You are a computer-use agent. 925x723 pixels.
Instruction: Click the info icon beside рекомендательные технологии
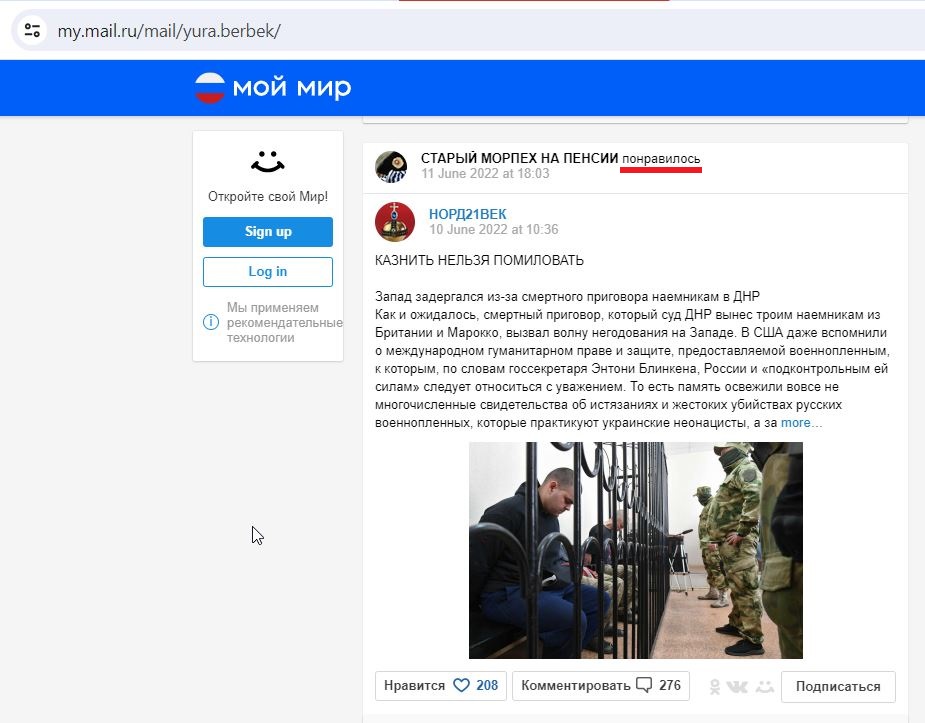click(x=211, y=322)
